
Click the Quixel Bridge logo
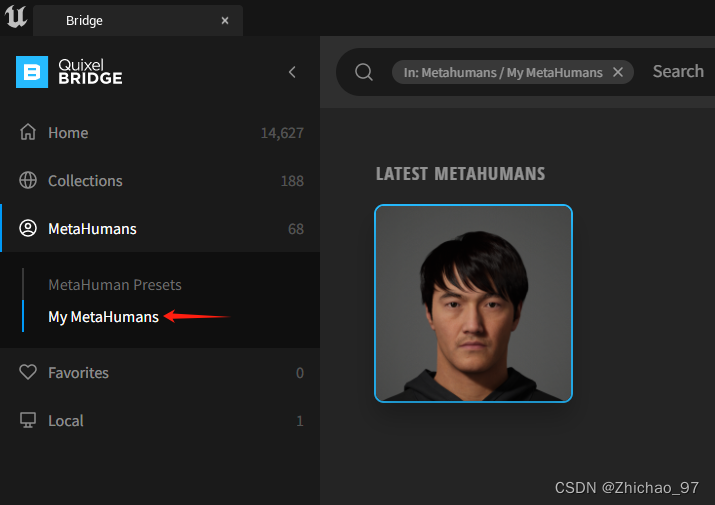point(69,72)
